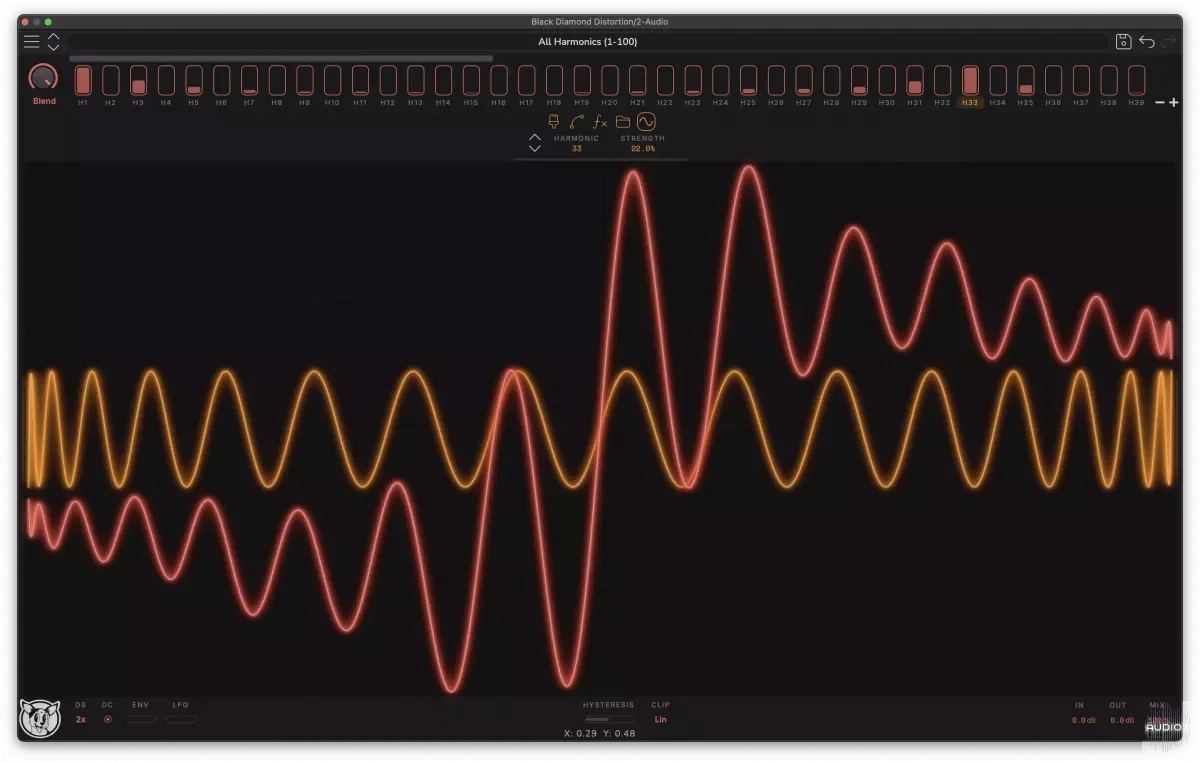Change oversampling 2x setting
This screenshot has width=1200, height=762.
pos(81,719)
